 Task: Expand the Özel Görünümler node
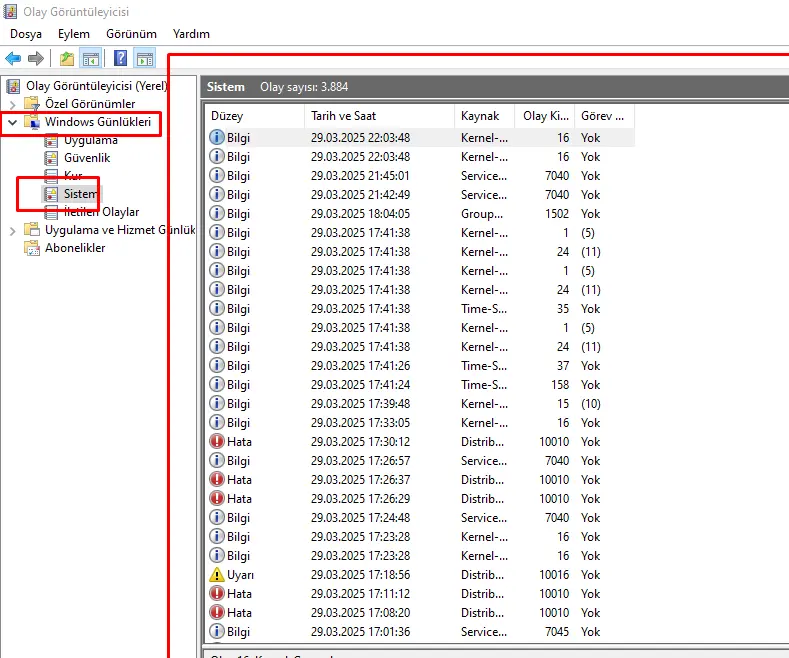coord(13,105)
